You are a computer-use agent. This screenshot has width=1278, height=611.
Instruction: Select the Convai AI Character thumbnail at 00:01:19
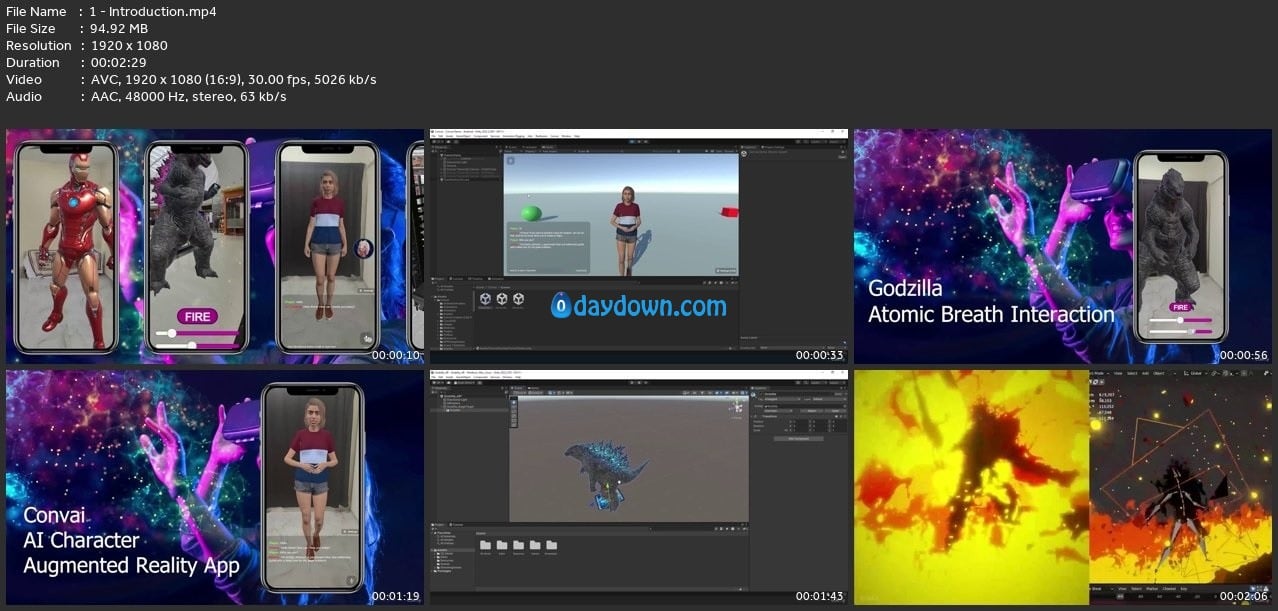tap(213, 487)
